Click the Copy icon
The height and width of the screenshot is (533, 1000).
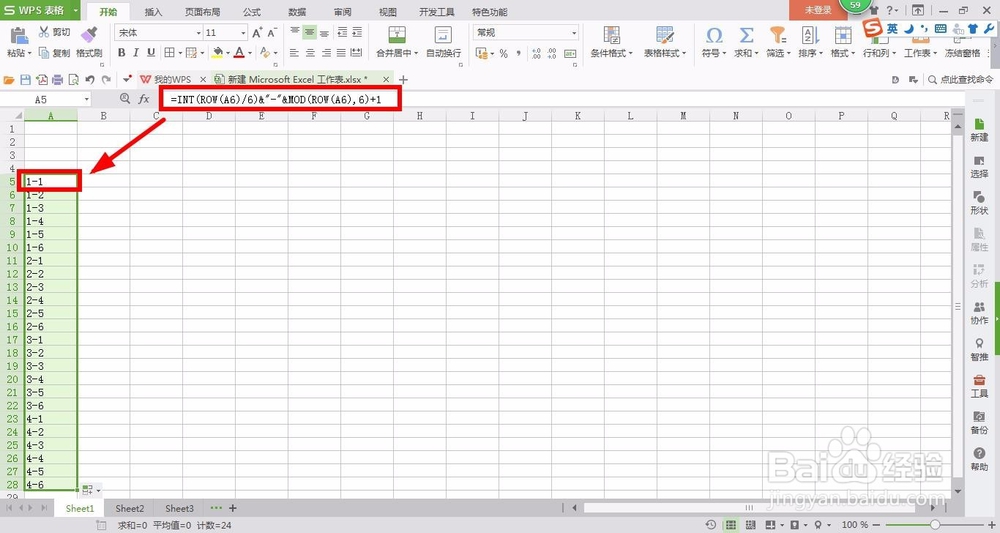pos(44,53)
